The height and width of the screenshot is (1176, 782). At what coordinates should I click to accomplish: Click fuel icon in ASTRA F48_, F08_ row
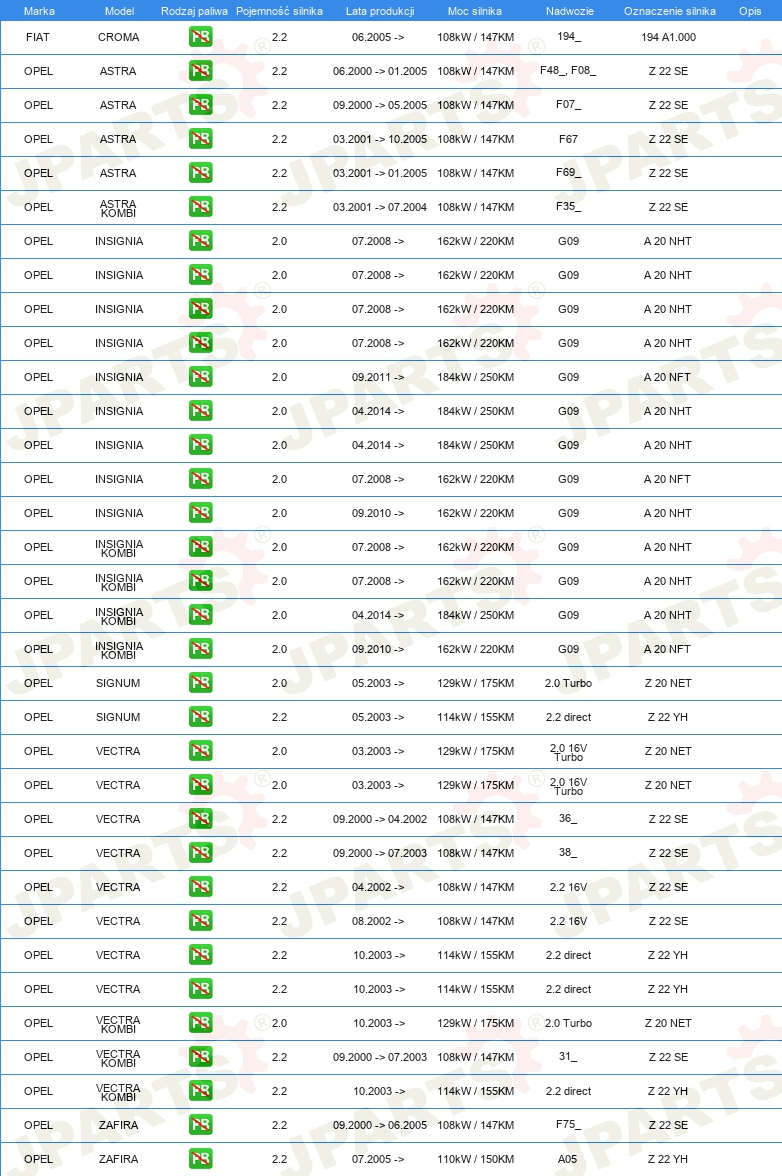(200, 70)
